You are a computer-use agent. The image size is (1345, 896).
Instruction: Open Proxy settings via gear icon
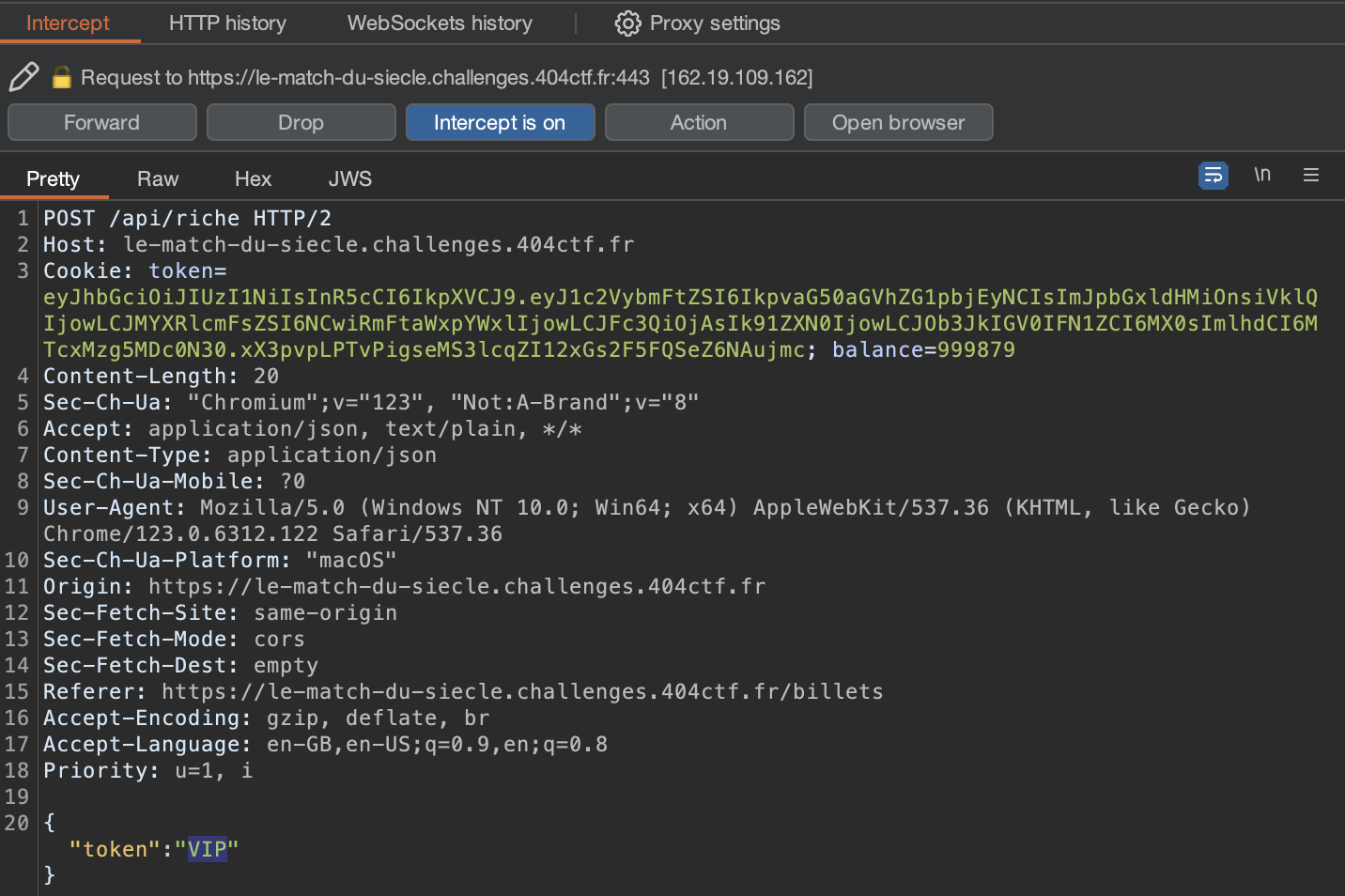pyautogui.click(x=627, y=23)
